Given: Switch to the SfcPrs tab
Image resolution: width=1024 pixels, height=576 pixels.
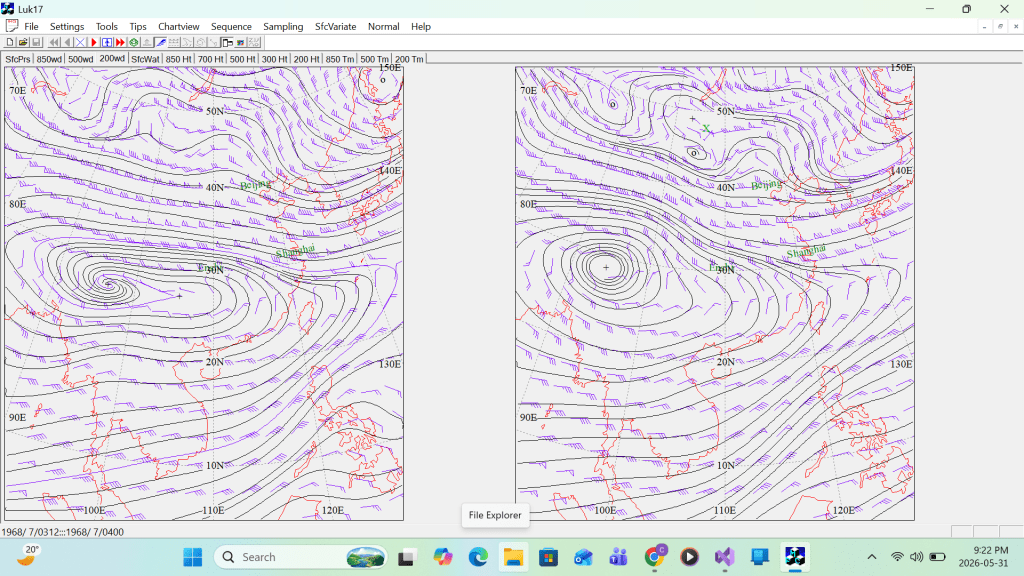Looking at the screenshot, I should 18,59.
